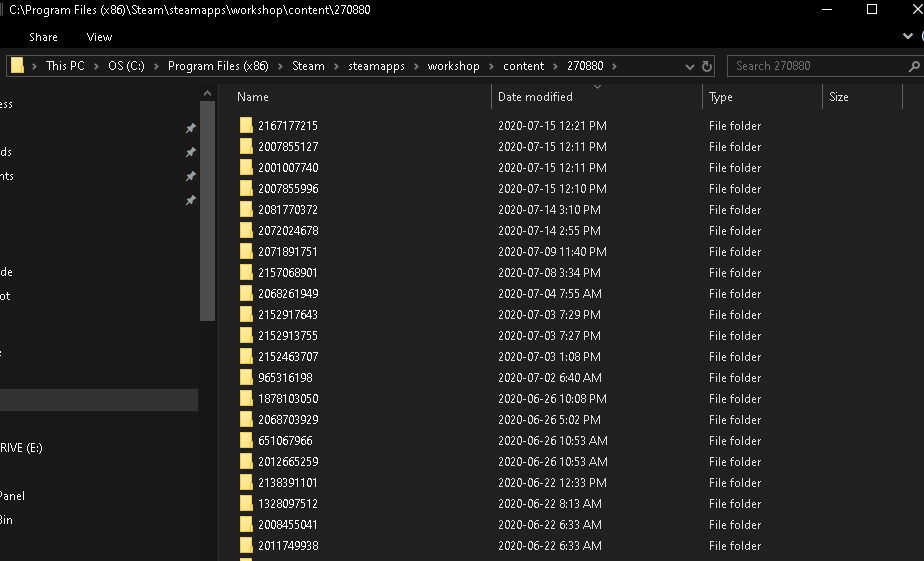Open the View ribbon tab
This screenshot has height=561, width=924.
click(x=100, y=37)
